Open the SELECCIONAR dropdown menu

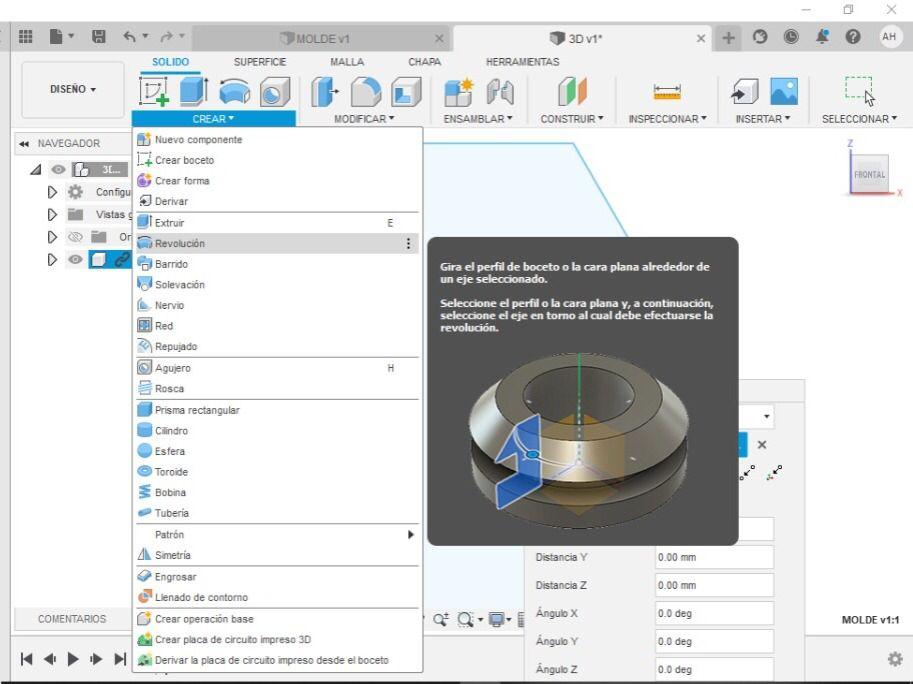point(859,119)
